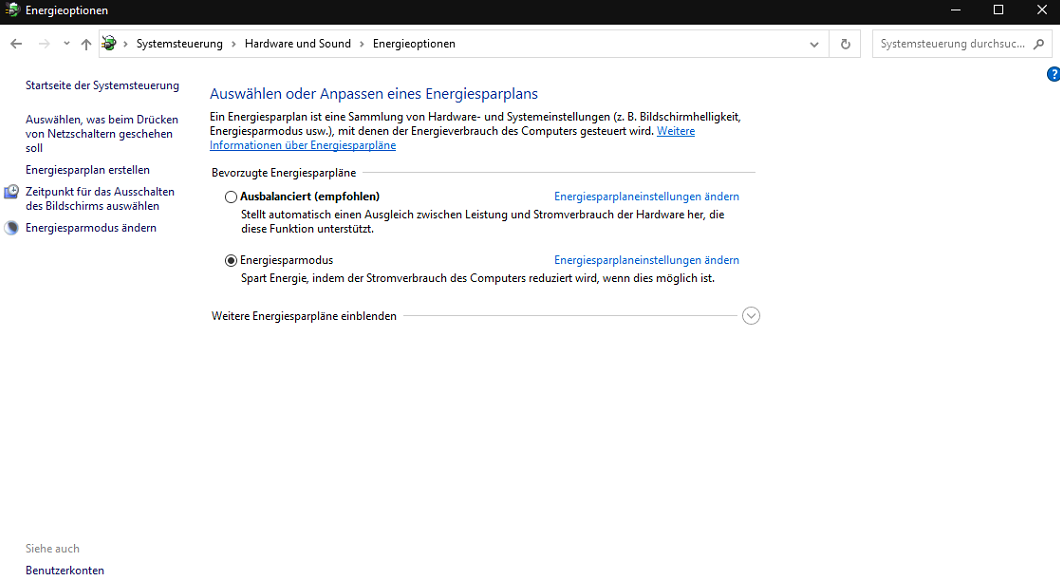1060x588 pixels.
Task: Select the Energiesparmodus radio button
Action: [231, 260]
